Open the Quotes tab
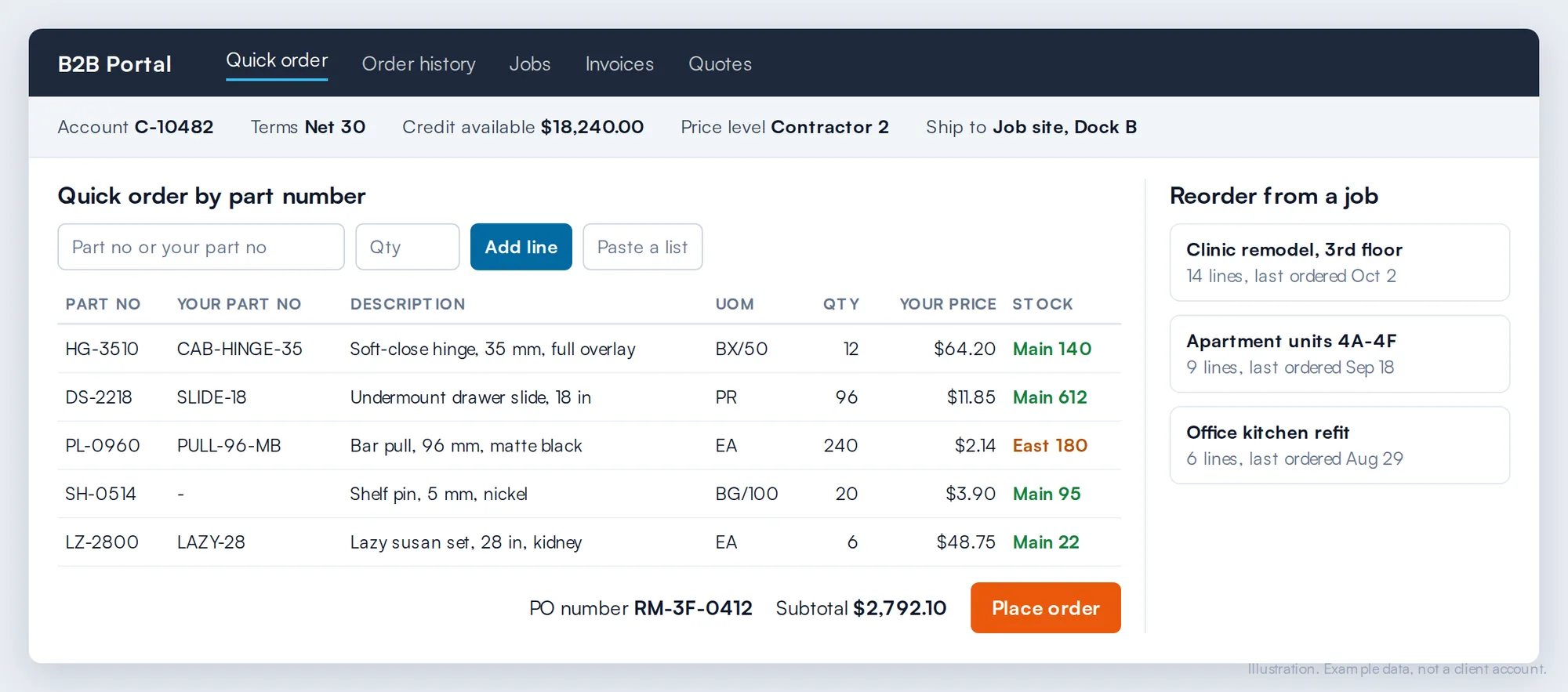This screenshot has width=1568, height=692. click(720, 63)
